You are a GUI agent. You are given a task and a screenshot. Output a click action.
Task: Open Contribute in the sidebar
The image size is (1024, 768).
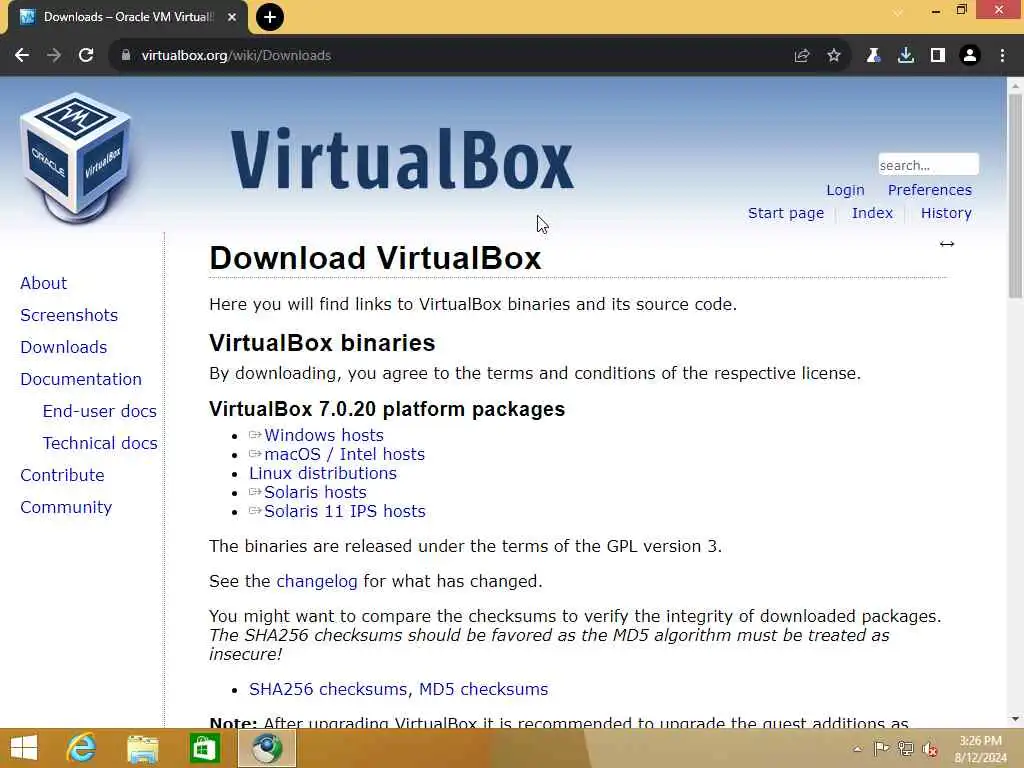pos(62,475)
